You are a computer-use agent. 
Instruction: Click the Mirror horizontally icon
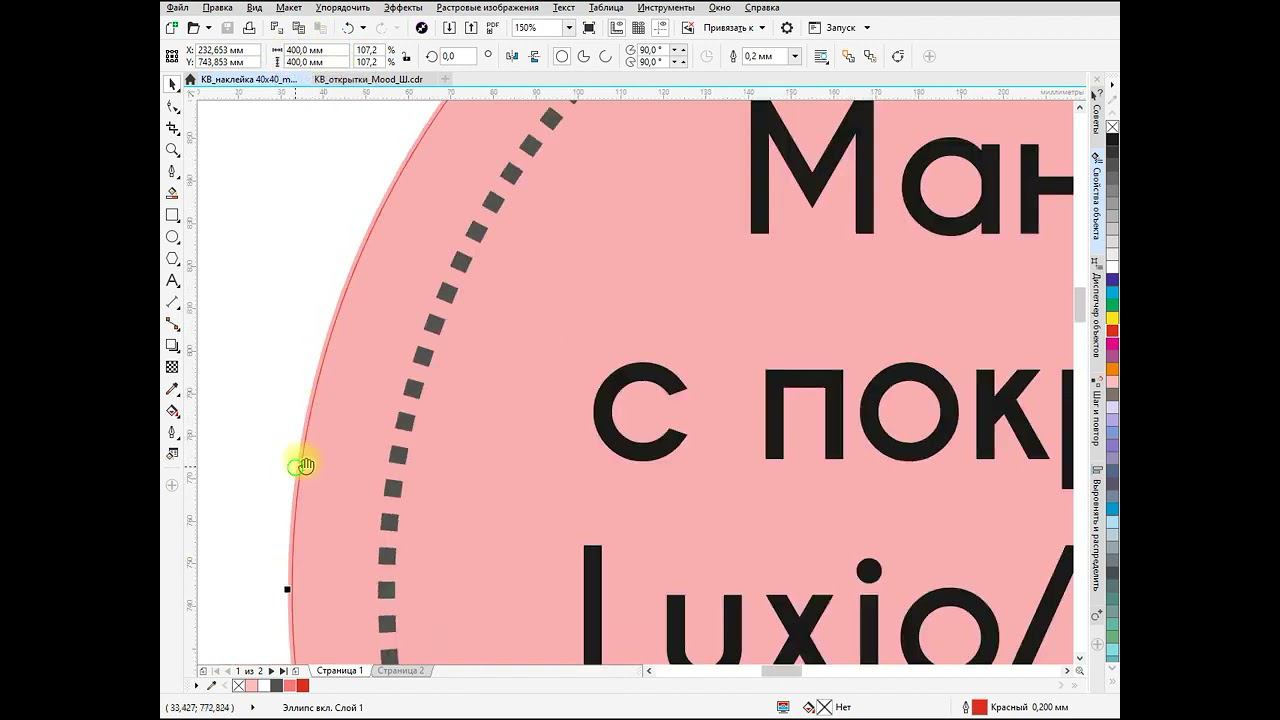[x=513, y=57]
